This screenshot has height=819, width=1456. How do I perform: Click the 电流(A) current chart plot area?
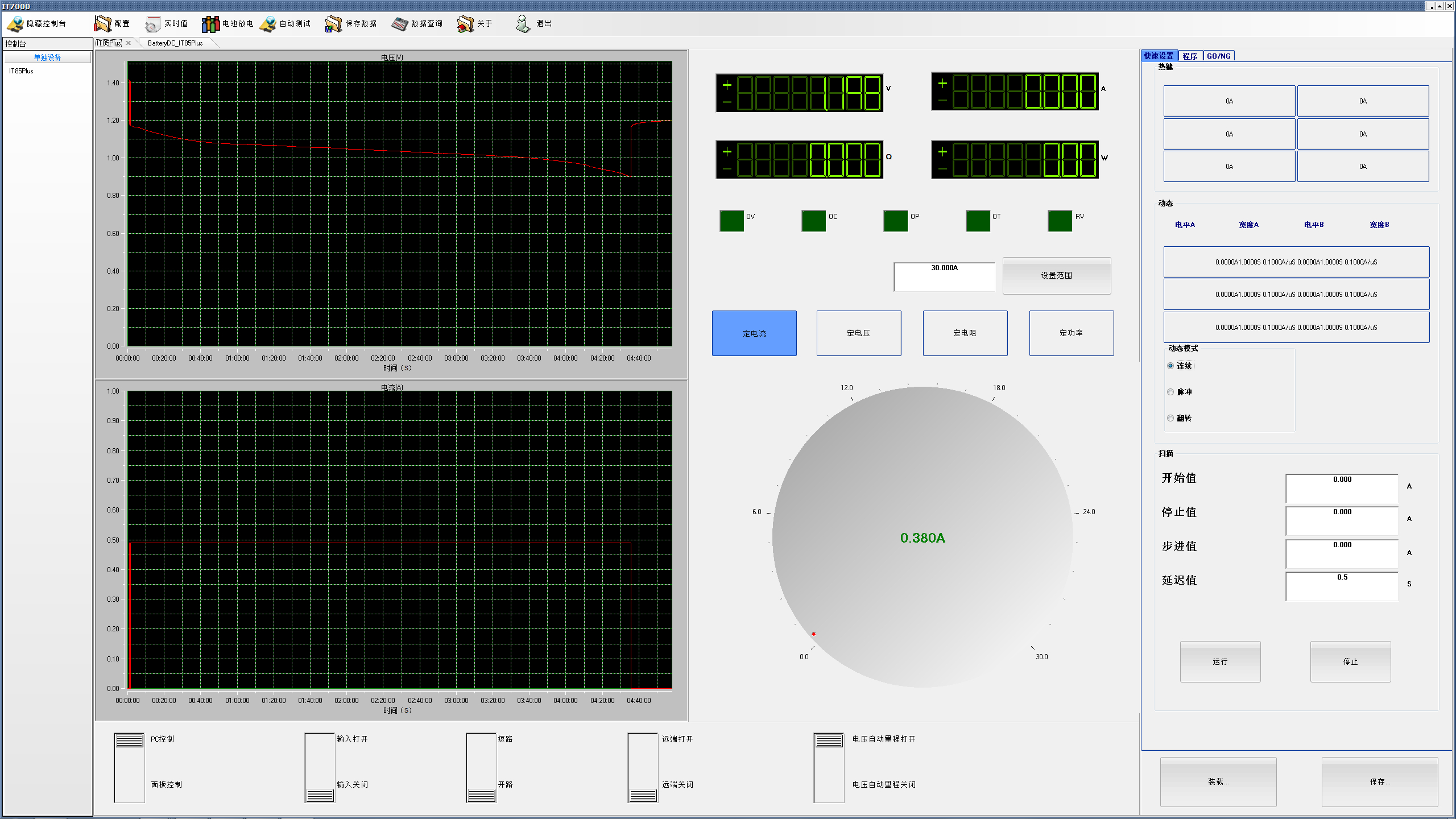pyautogui.click(x=399, y=540)
